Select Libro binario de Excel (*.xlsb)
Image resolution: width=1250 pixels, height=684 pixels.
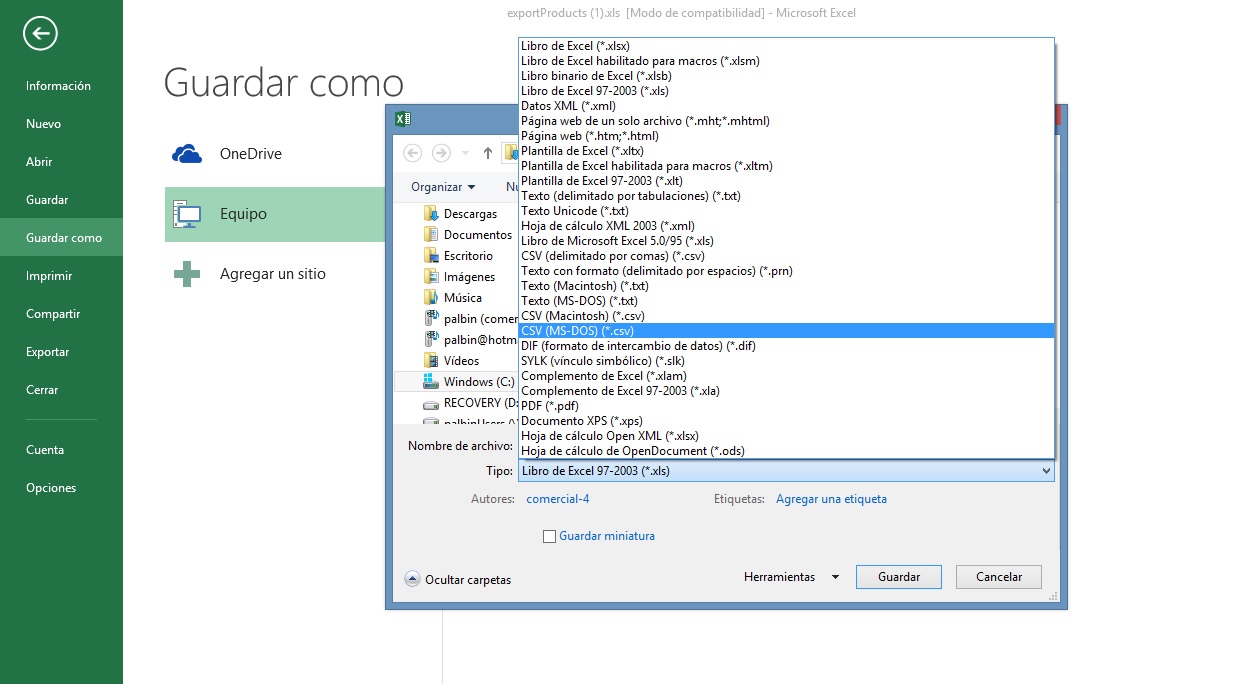click(786, 75)
